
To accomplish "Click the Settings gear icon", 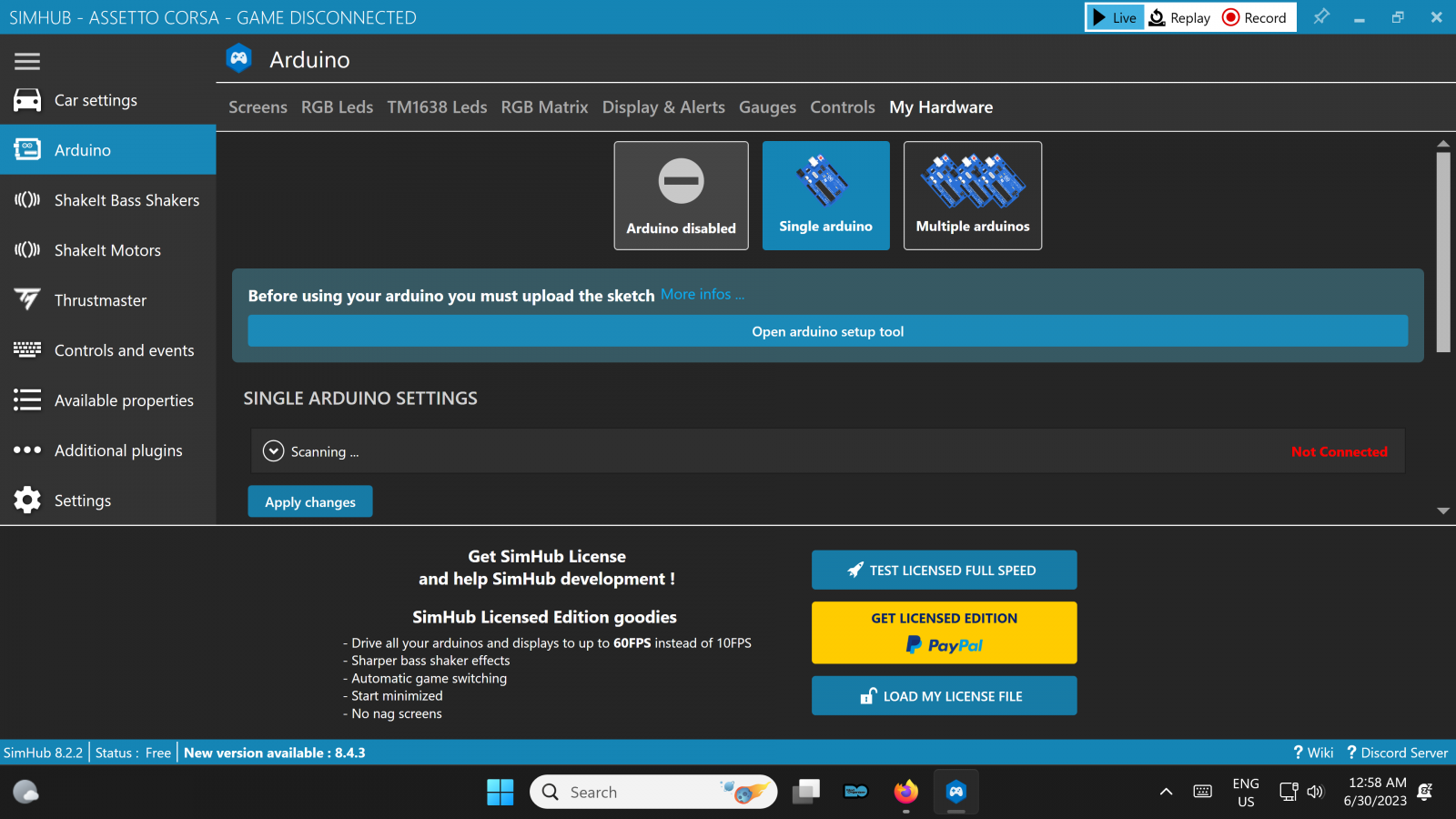I will click(x=27, y=500).
